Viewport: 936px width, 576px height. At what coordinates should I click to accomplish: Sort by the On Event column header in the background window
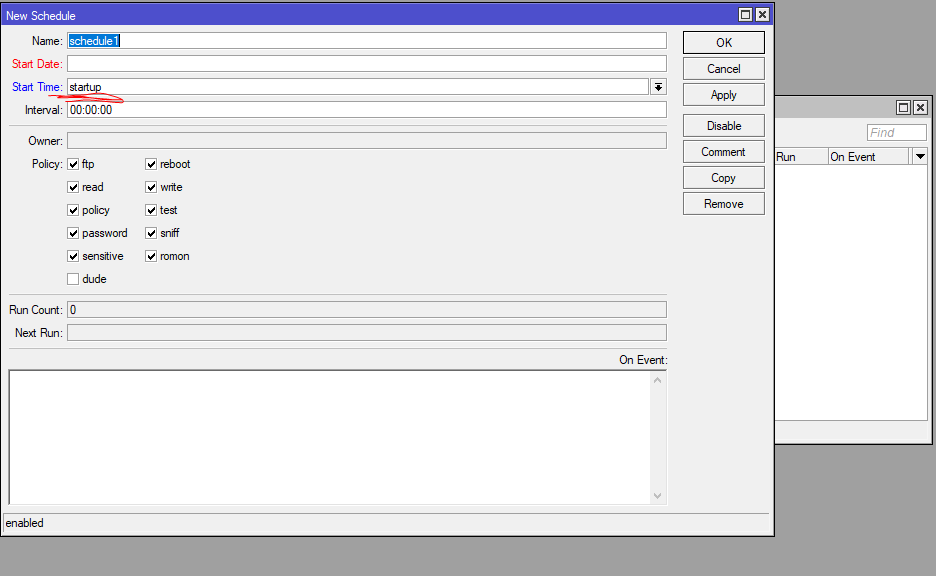point(869,157)
